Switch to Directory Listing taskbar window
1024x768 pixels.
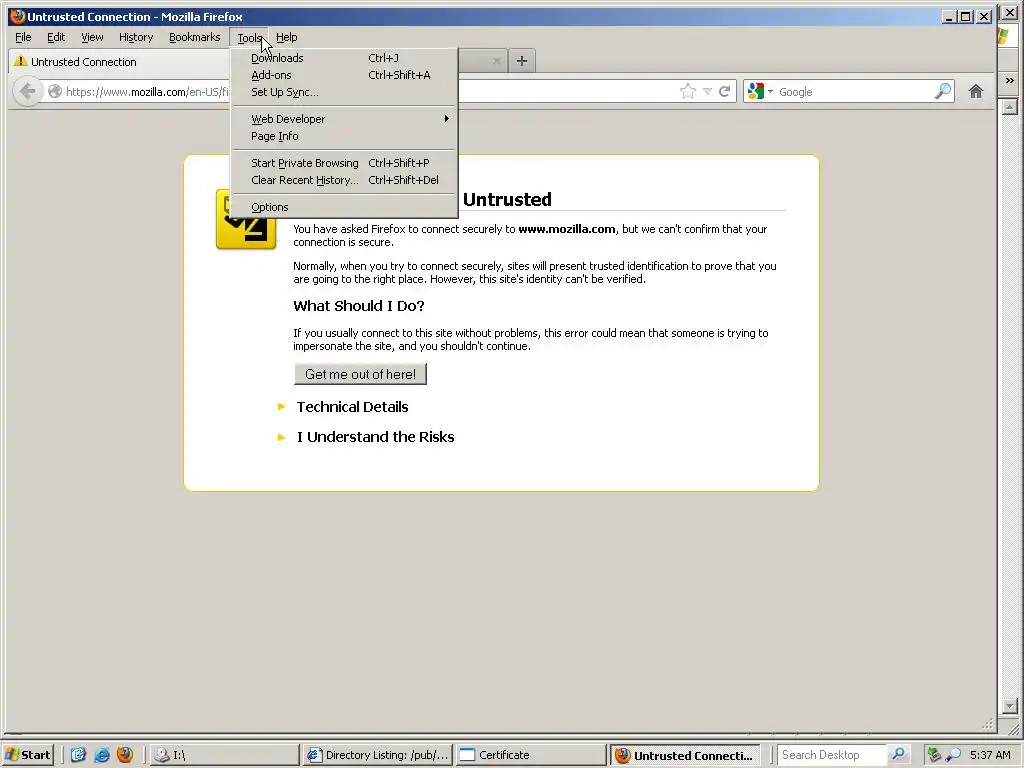378,755
